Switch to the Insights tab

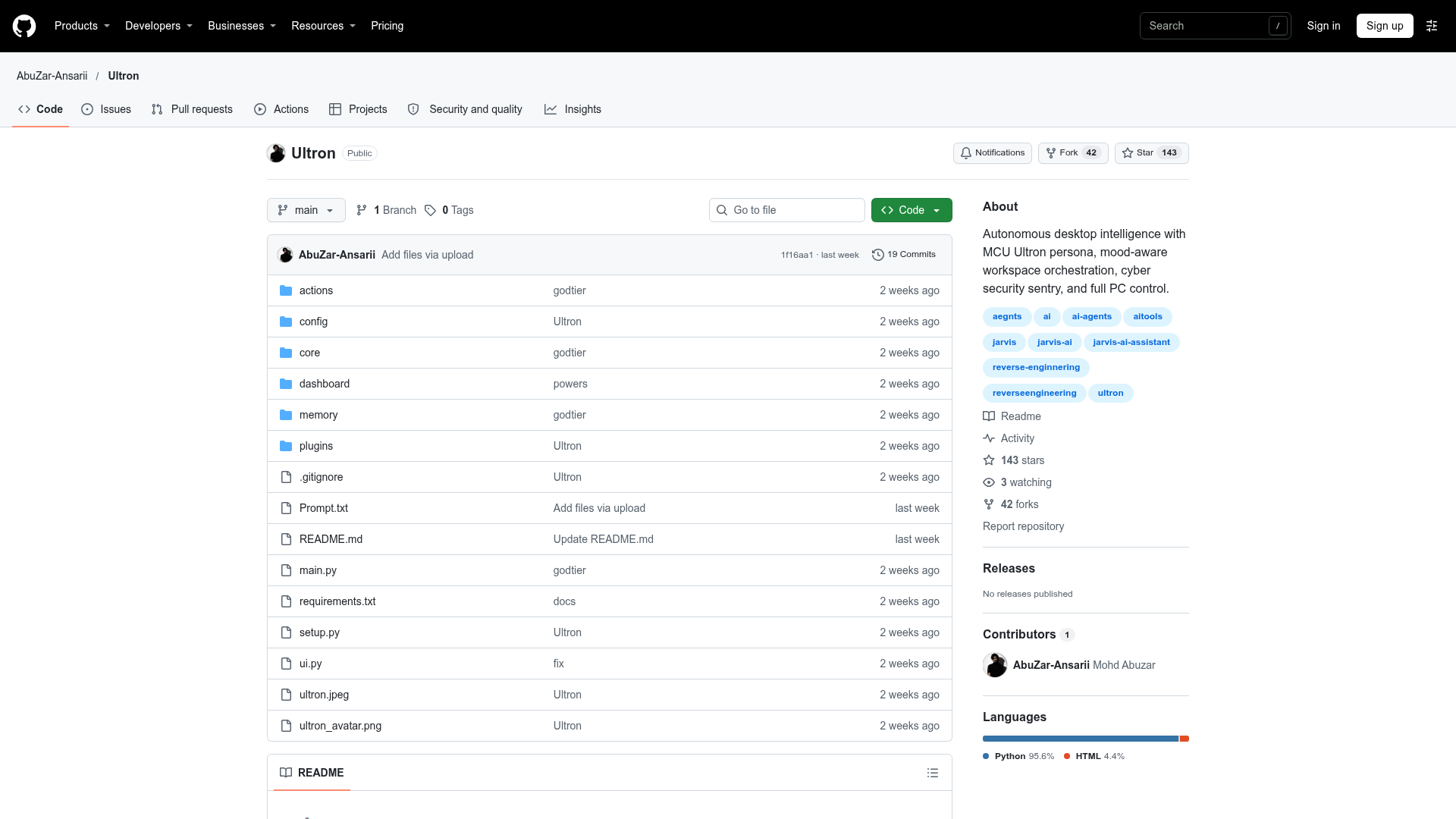point(573,109)
